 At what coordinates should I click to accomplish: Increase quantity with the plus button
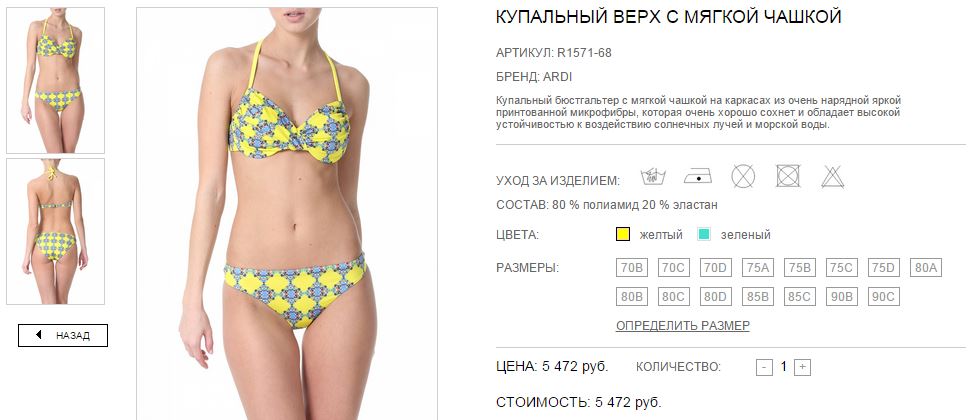[x=802, y=368]
